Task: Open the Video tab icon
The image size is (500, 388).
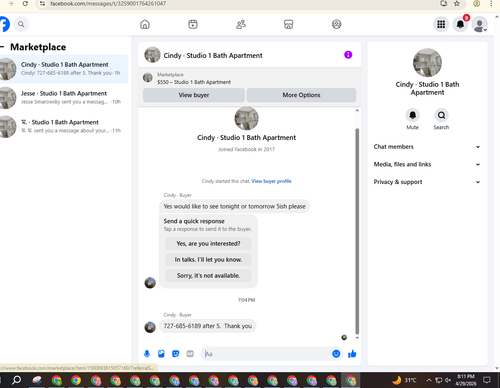Action: coord(193,24)
